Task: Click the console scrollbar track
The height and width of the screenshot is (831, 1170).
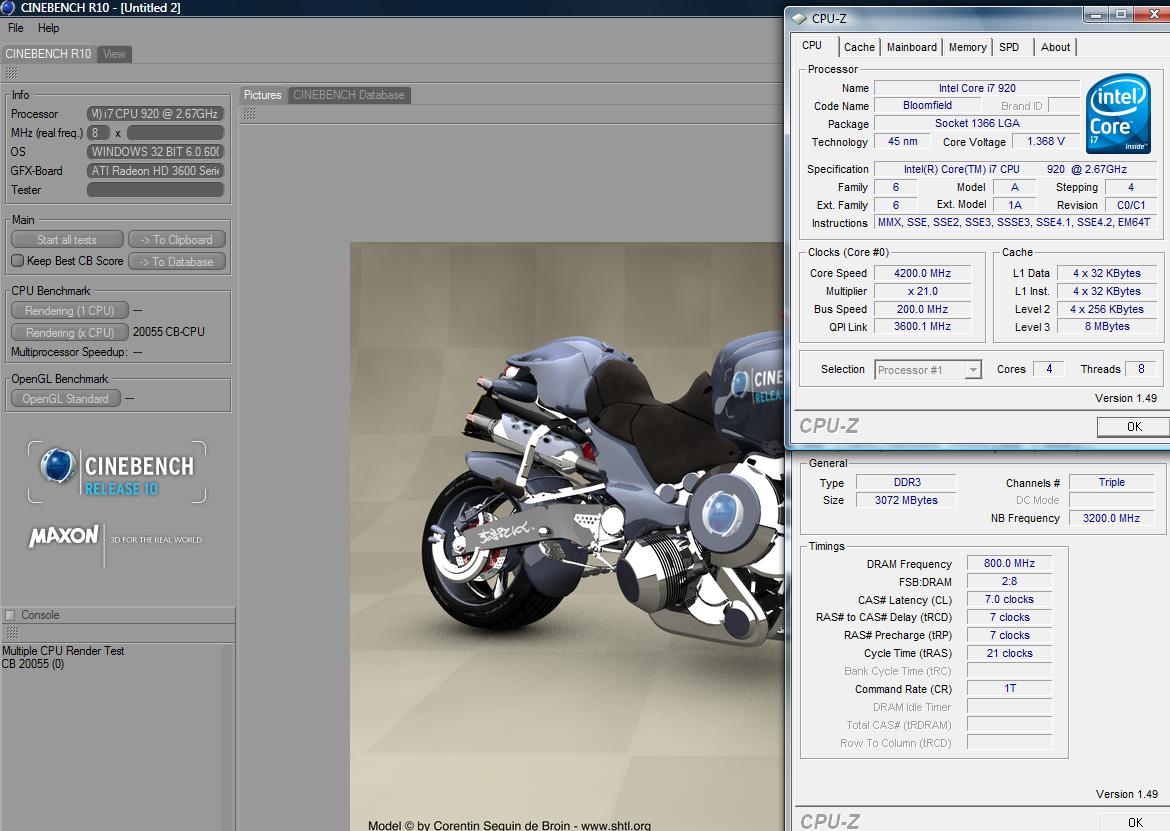Action: click(228, 736)
